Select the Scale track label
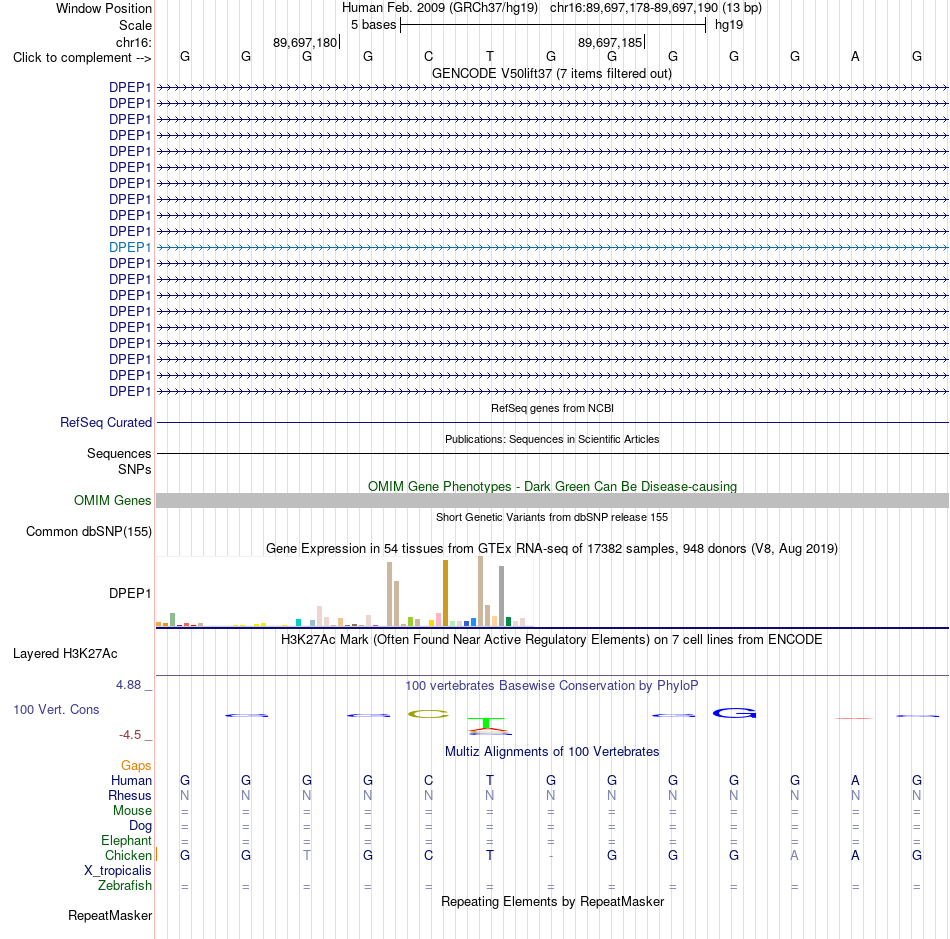The width and height of the screenshot is (950, 939). coord(135,25)
